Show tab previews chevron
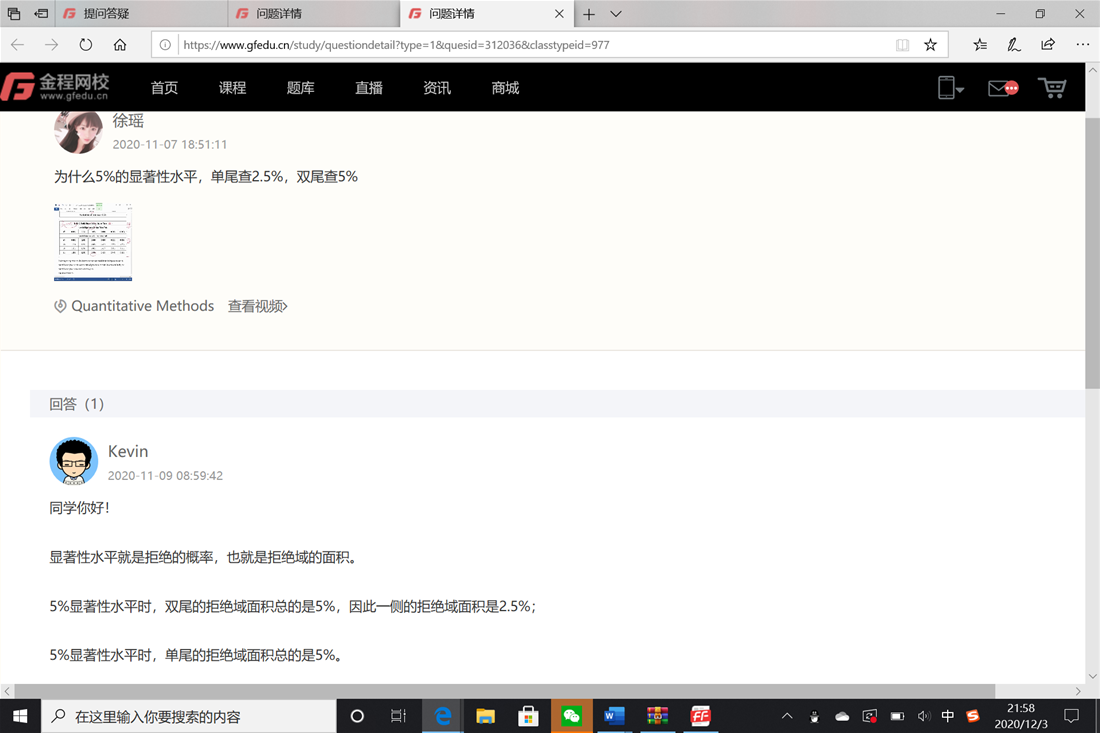Screen dimensions: 1100x733 (615, 14)
